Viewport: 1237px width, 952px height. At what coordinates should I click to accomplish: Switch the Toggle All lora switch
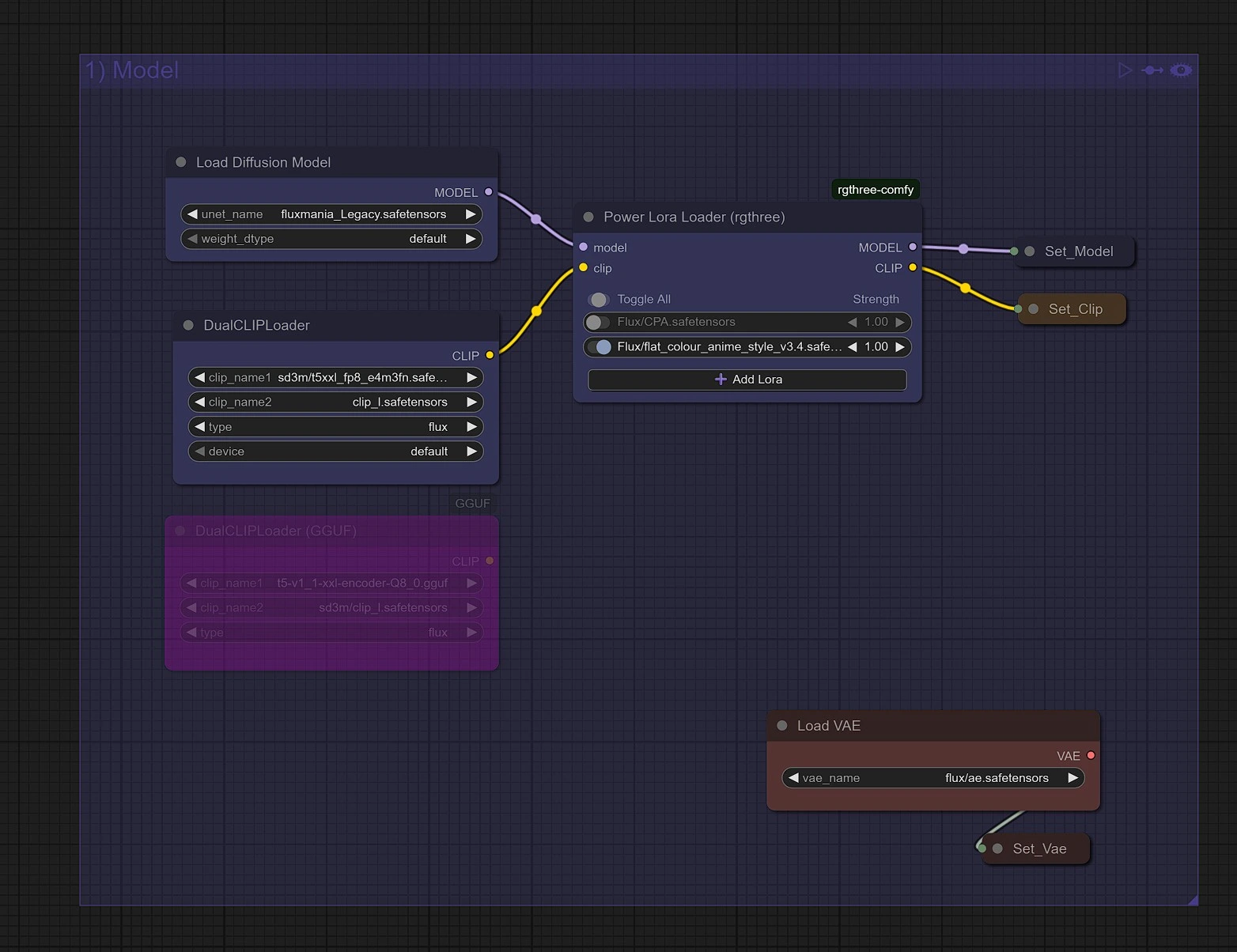tap(598, 300)
